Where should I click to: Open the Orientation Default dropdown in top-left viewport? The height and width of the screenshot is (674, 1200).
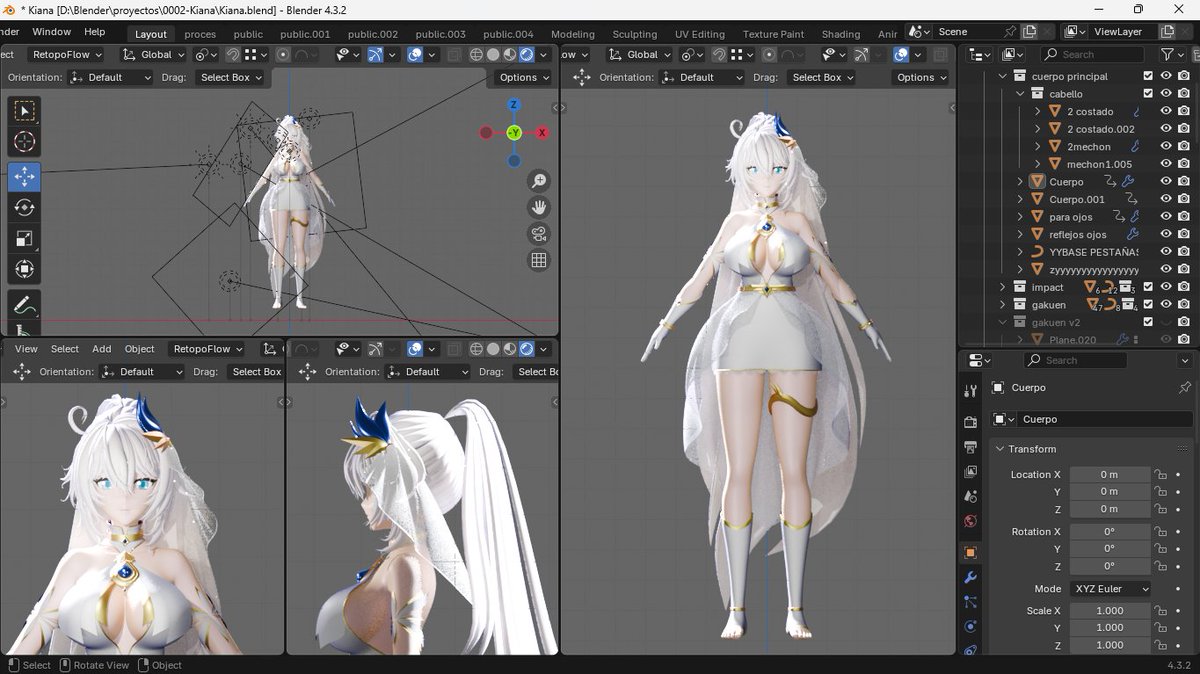click(111, 77)
